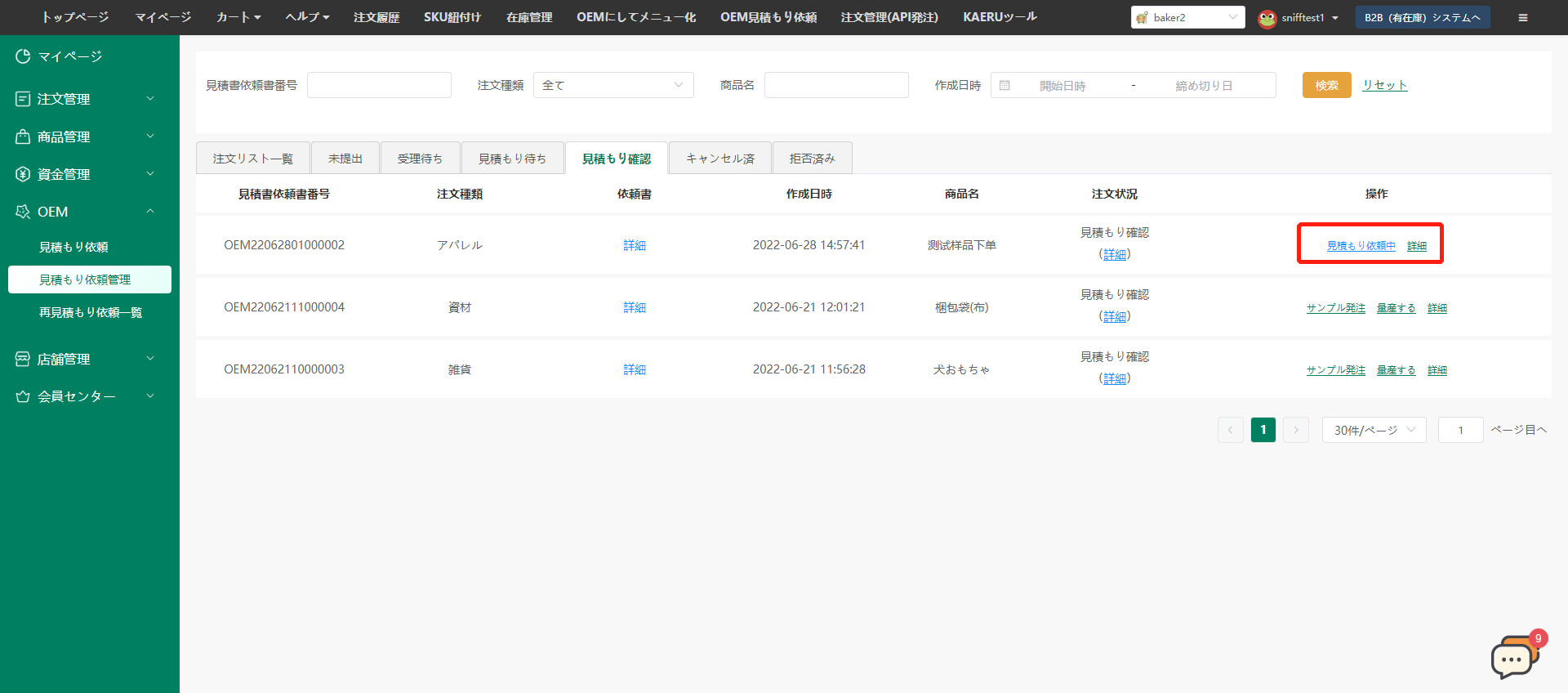Open OEM見積もり依頼 in the top navigation

pyautogui.click(x=768, y=17)
